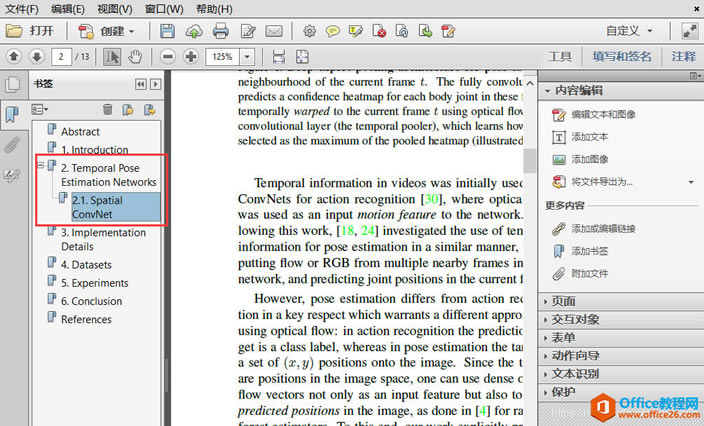Open settings gear icon in toolbar
This screenshot has height=426, width=704.
309,31
